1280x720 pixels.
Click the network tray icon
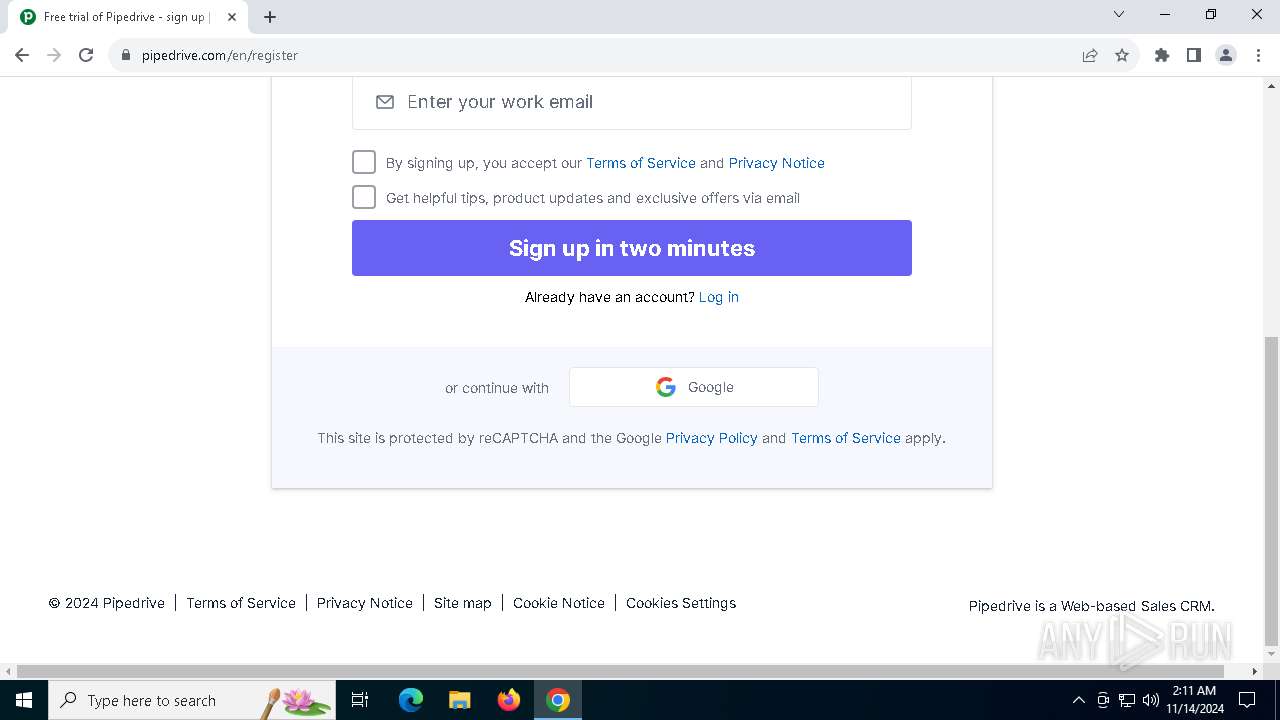pos(1127,700)
